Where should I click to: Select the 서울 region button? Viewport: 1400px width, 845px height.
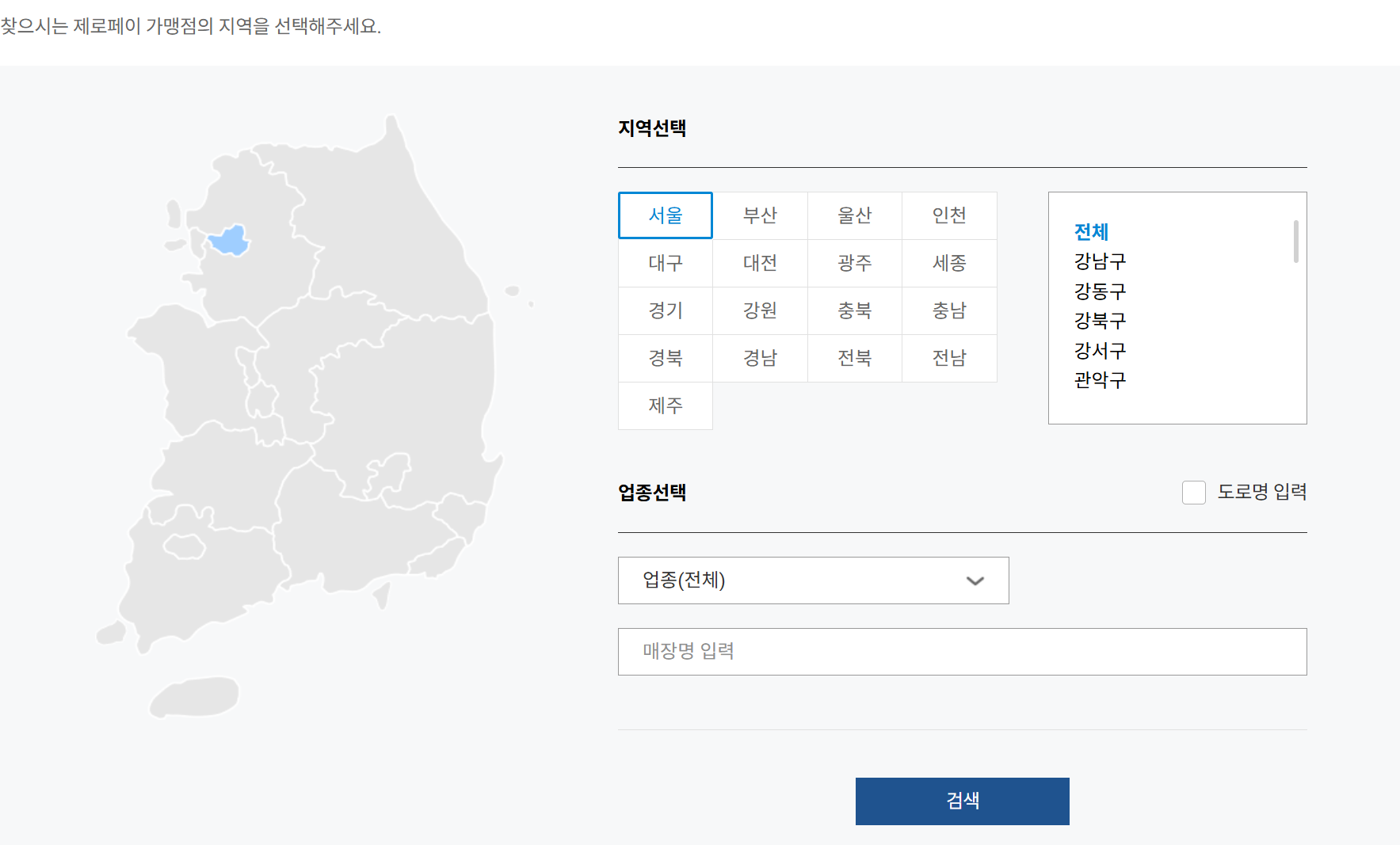click(666, 215)
